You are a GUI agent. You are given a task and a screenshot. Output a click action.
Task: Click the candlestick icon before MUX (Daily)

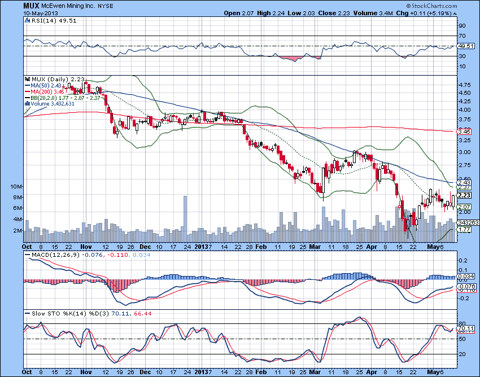coord(27,79)
